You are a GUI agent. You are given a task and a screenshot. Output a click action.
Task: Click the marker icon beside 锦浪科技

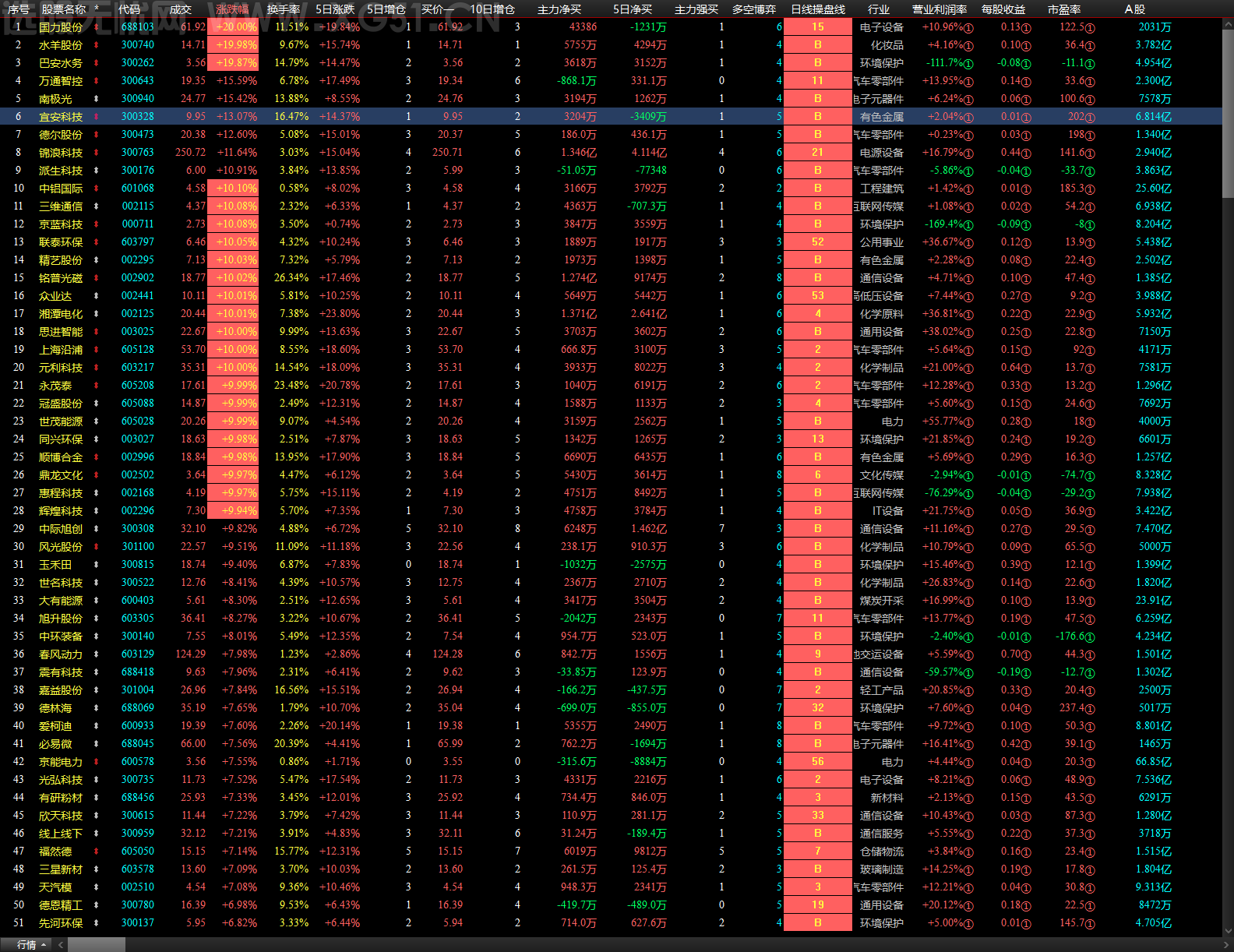[97, 153]
